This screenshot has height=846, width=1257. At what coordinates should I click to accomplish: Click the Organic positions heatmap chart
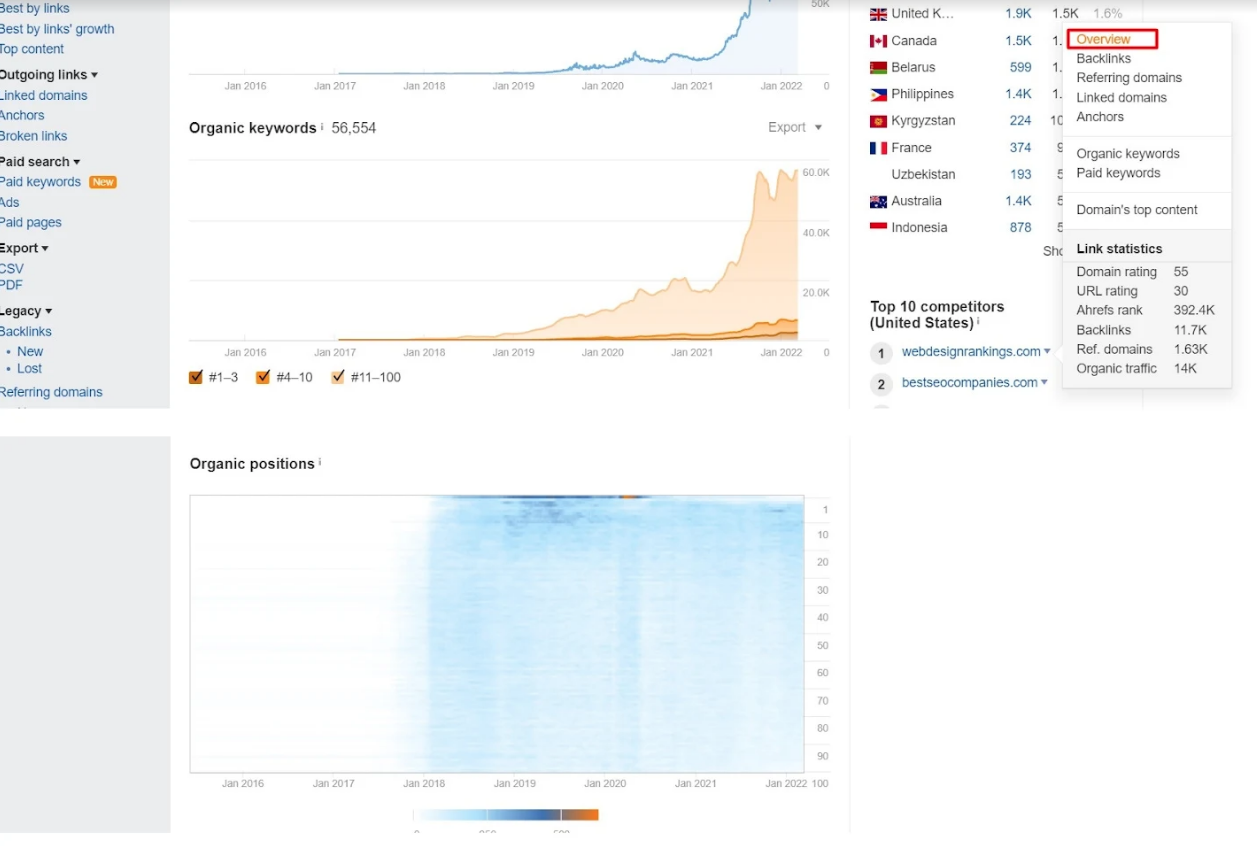tap(497, 633)
